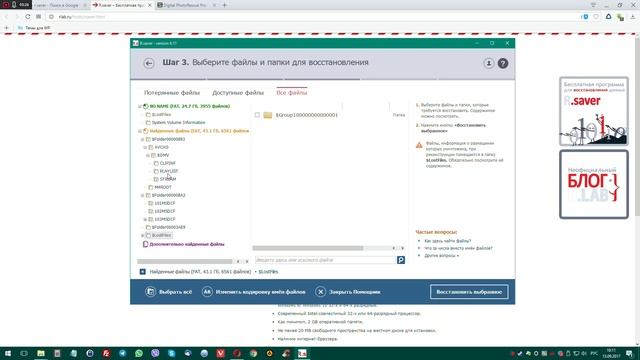
Task: Select the $LostFiles folder under NO NAME
Action: [x=161, y=115]
